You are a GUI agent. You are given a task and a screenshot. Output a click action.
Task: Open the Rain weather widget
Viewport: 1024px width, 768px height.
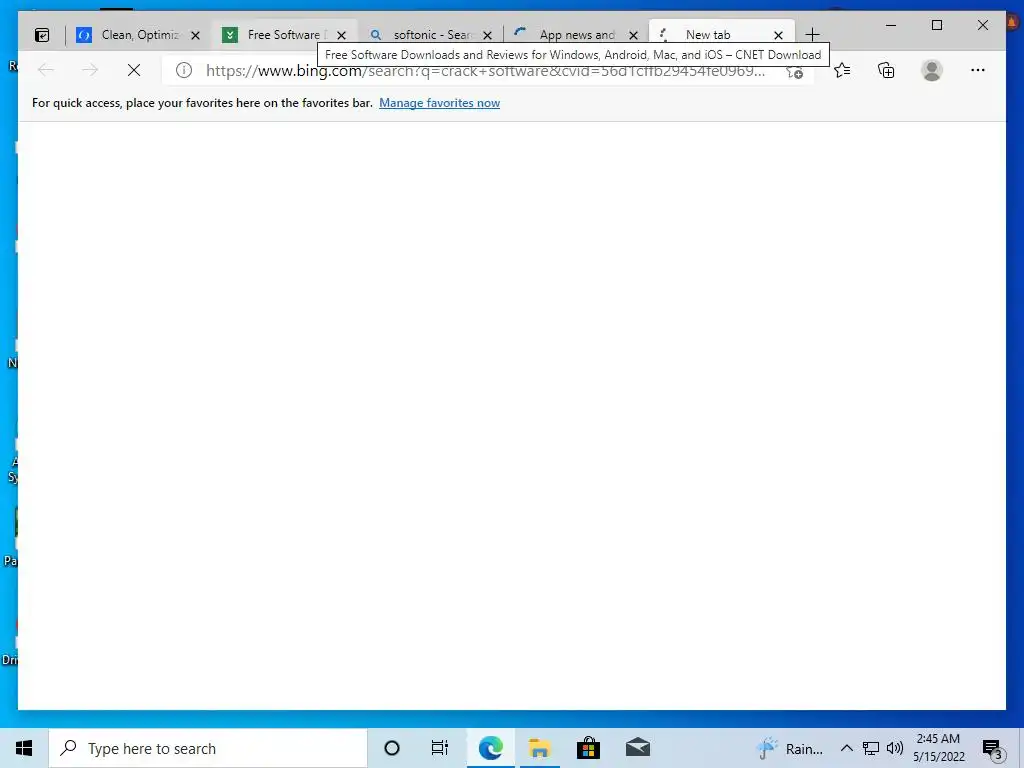coord(790,748)
